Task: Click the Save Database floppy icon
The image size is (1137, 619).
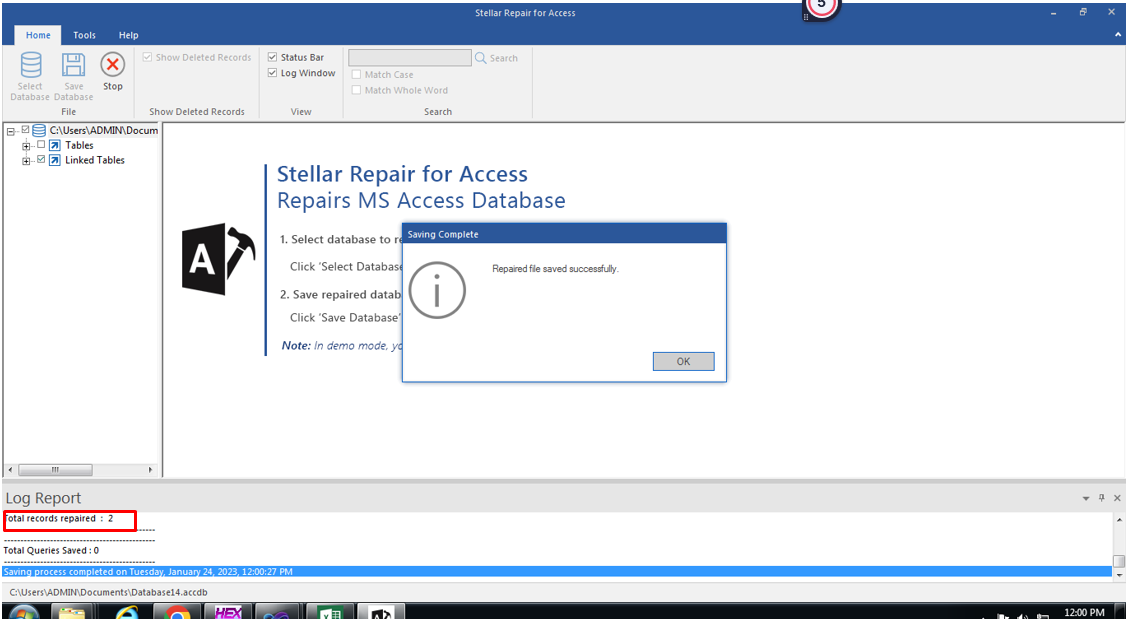Action: [73, 65]
